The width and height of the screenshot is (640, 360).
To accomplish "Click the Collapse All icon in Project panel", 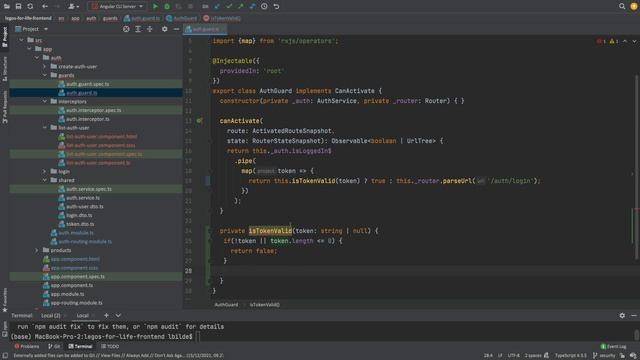I will coord(150,29).
